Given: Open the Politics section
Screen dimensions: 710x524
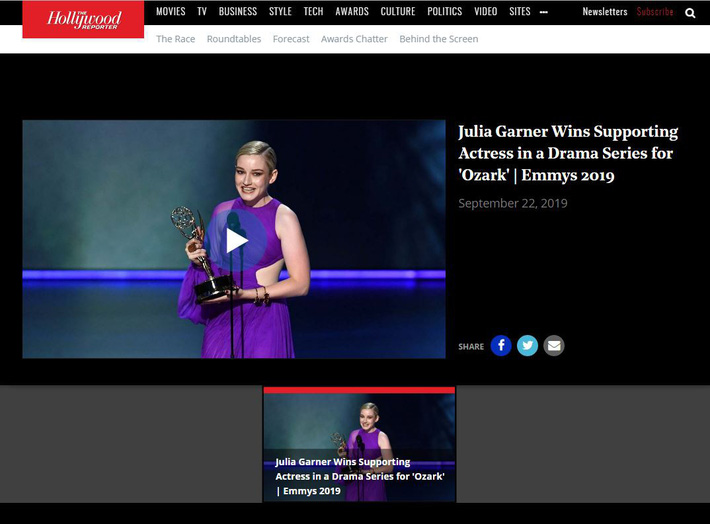Looking at the screenshot, I should 445,12.
